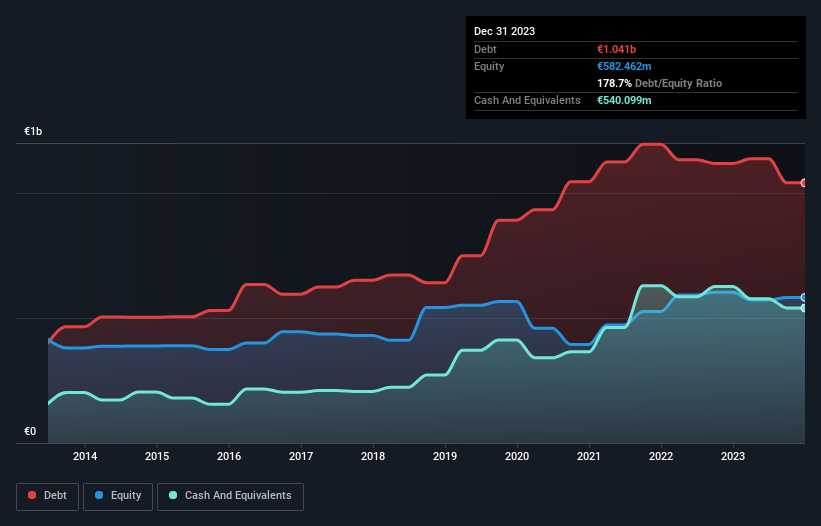The image size is (821, 526).
Task: Click the Dec 31 2023 tooltip date
Action: point(504,31)
